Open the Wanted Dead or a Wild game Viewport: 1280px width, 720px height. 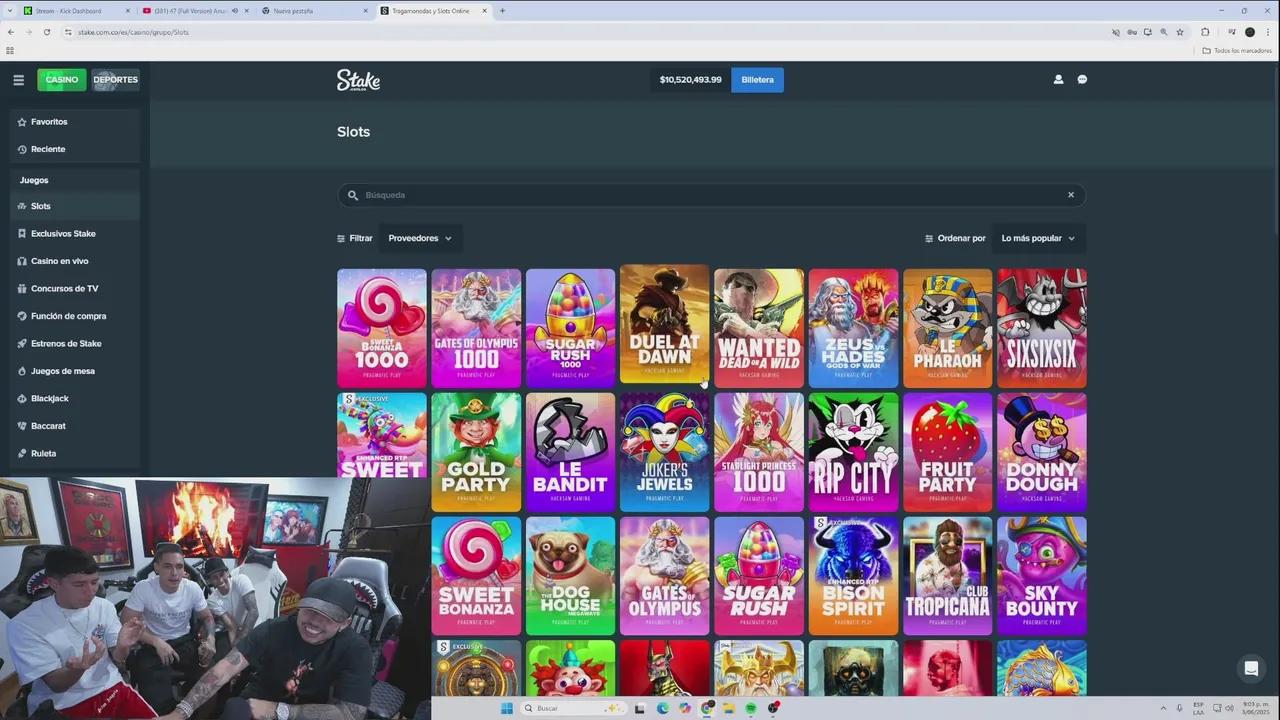[x=759, y=328]
